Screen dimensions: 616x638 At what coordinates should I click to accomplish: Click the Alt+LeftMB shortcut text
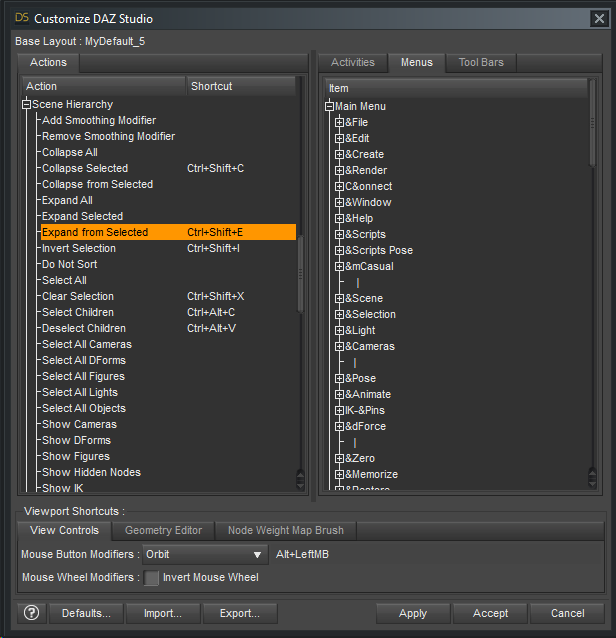(x=302, y=555)
